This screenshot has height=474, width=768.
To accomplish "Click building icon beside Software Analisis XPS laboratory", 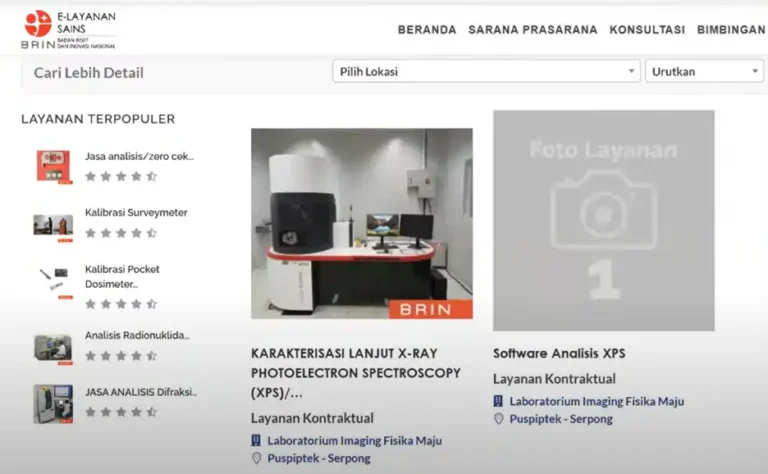I will coord(498,401).
